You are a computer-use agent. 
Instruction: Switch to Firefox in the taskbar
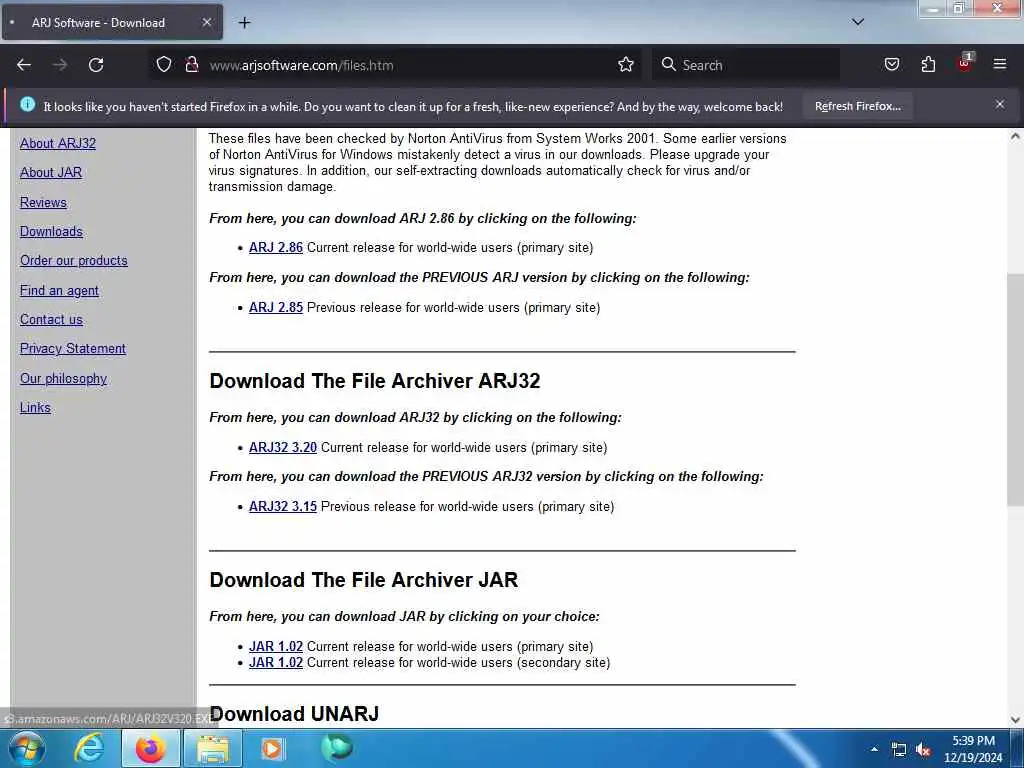tap(150, 748)
